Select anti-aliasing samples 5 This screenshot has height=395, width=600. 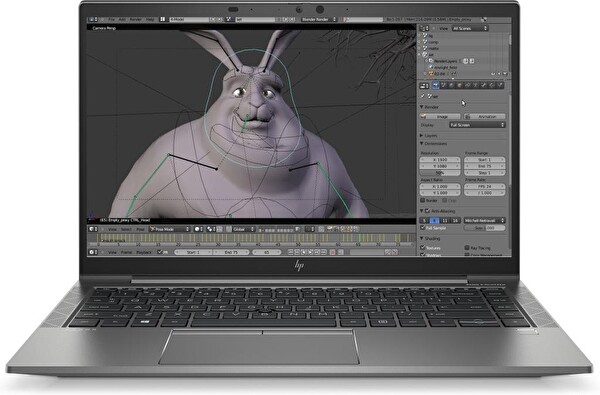pyautogui.click(x=424, y=220)
